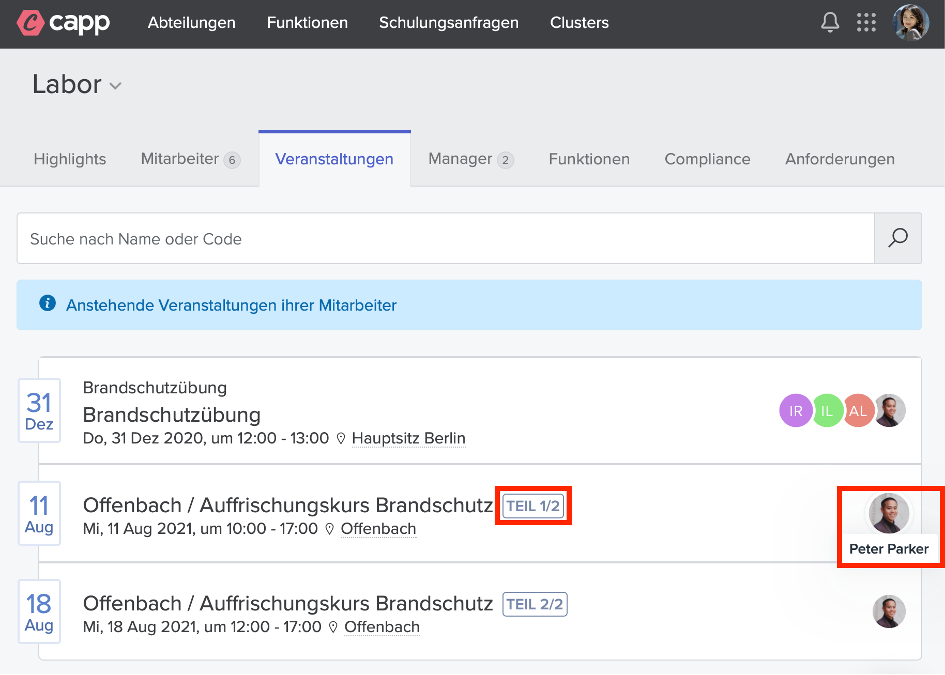Click location pin on 11 Aug event
The image size is (945, 675).
330,529
